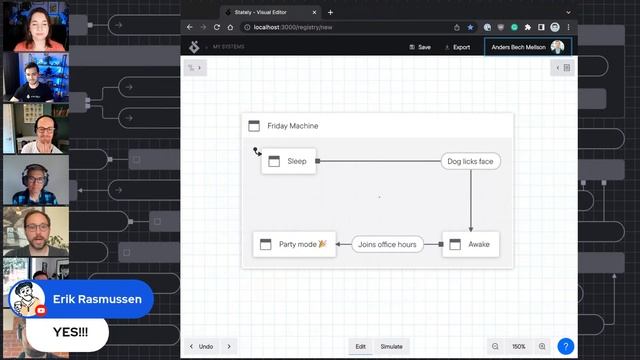This screenshot has height=360, width=640.
Task: Click the Awake transition source handle
Action: click(441, 244)
